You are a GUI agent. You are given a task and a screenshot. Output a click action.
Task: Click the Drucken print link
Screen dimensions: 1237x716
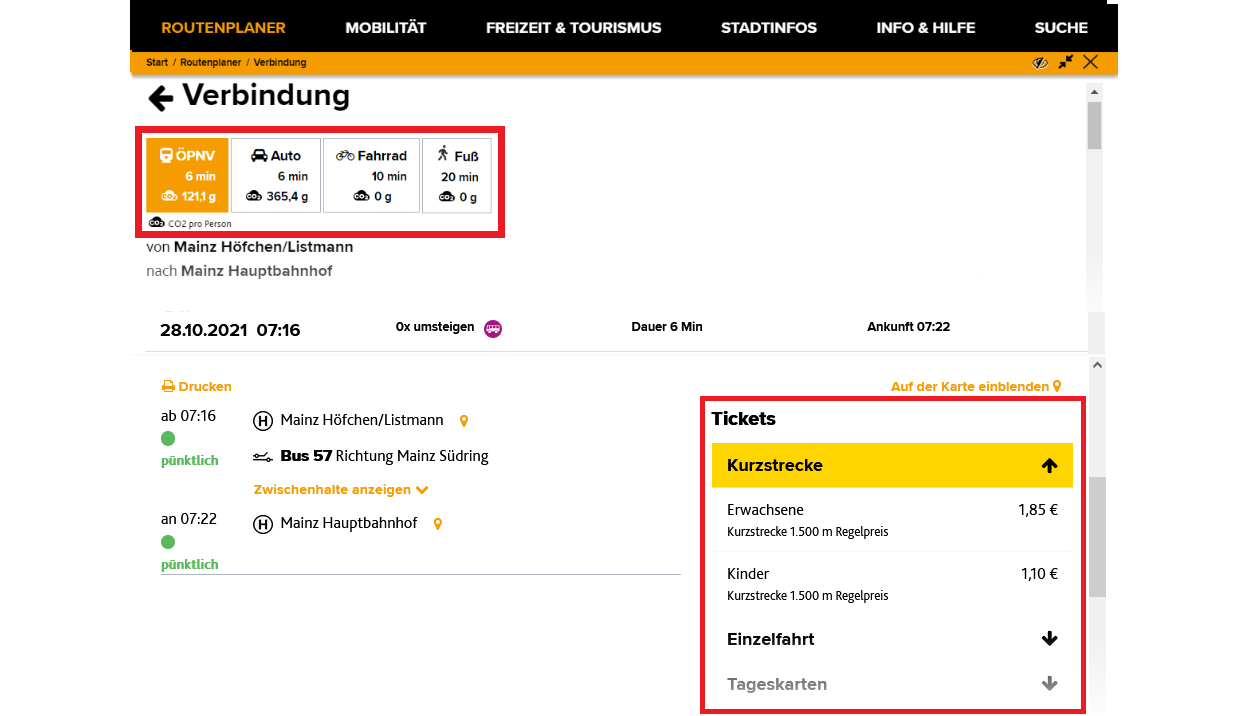[197, 386]
